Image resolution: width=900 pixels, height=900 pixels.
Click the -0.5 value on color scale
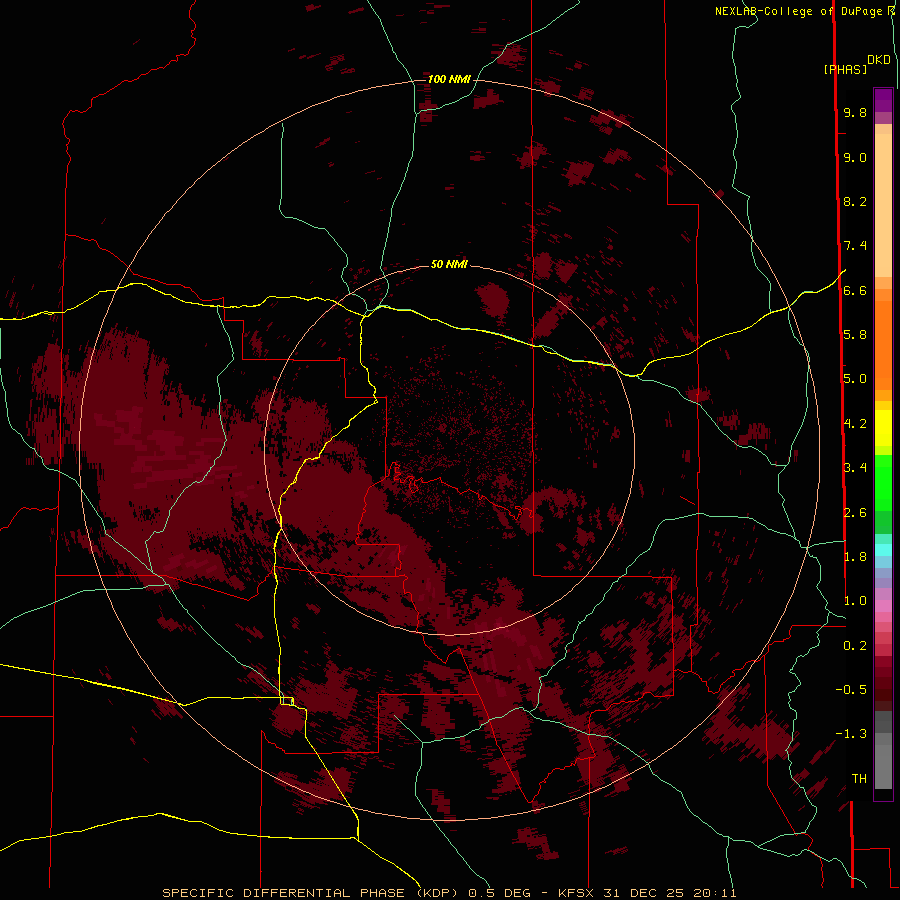pyautogui.click(x=851, y=690)
